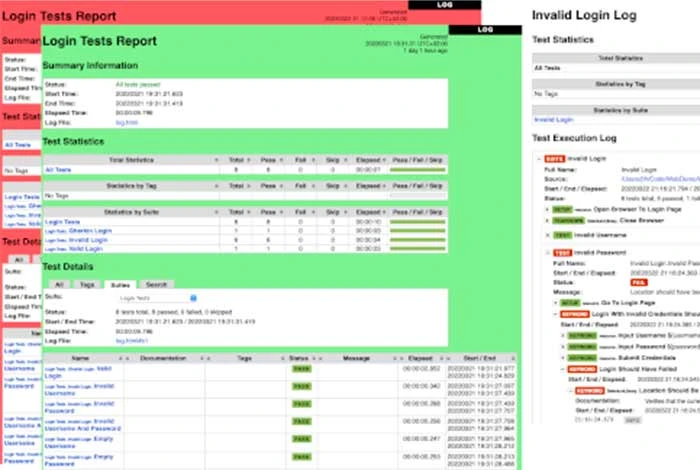This screenshot has height=470, width=700.
Task: Sort test details table by Status column
Action: pos(299,358)
